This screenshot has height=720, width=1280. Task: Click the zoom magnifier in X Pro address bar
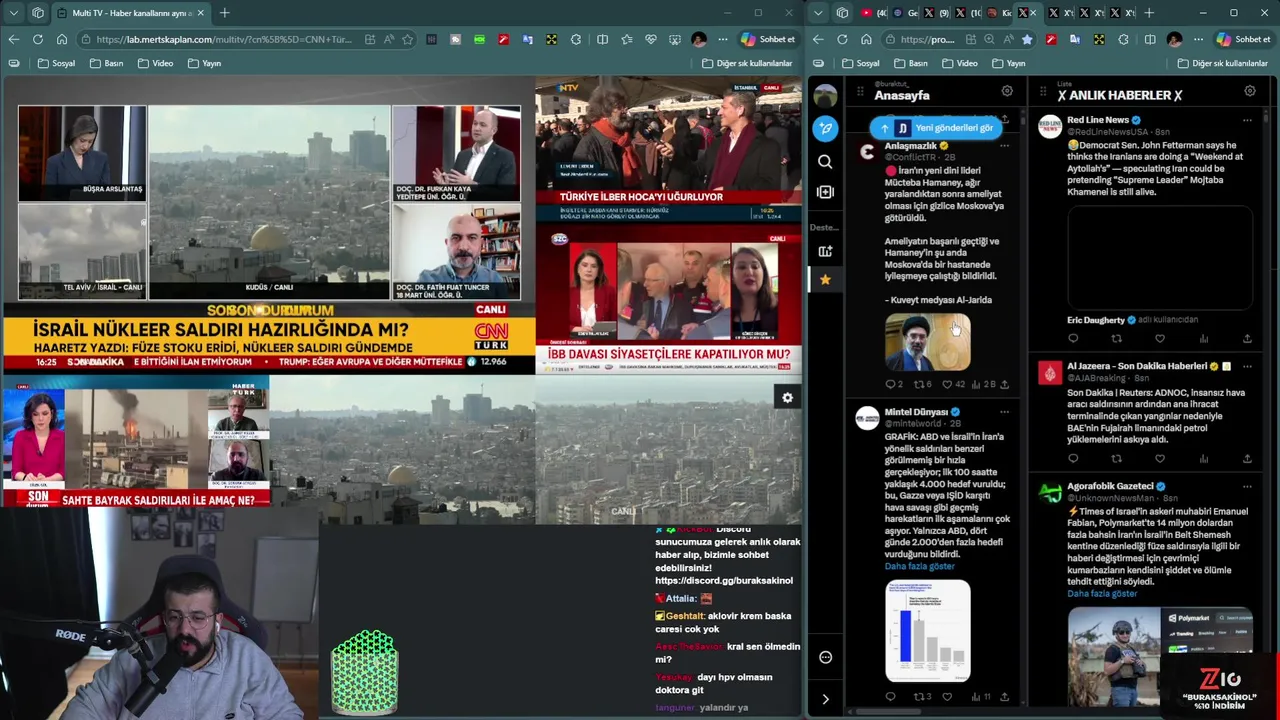[989, 39]
